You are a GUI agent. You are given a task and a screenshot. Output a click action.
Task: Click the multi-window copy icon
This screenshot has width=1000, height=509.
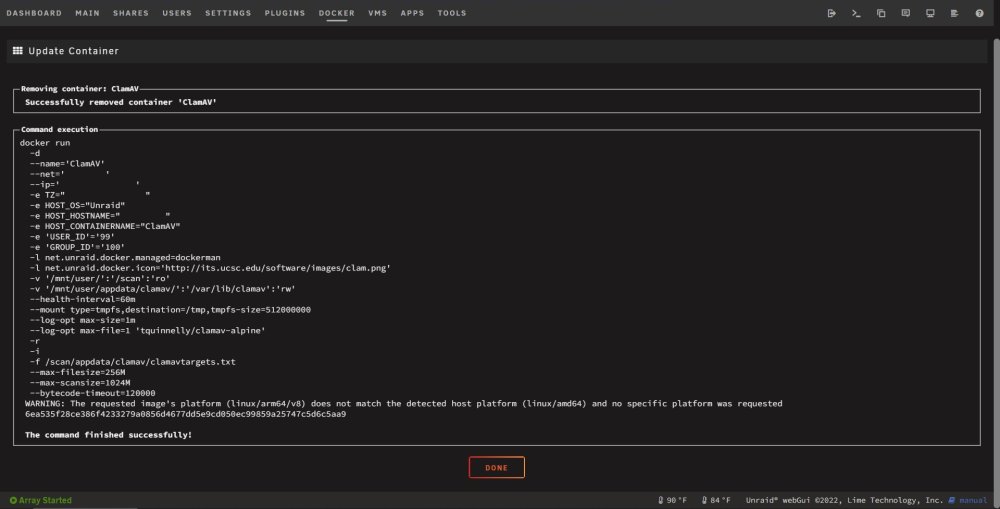pyautogui.click(x=881, y=13)
